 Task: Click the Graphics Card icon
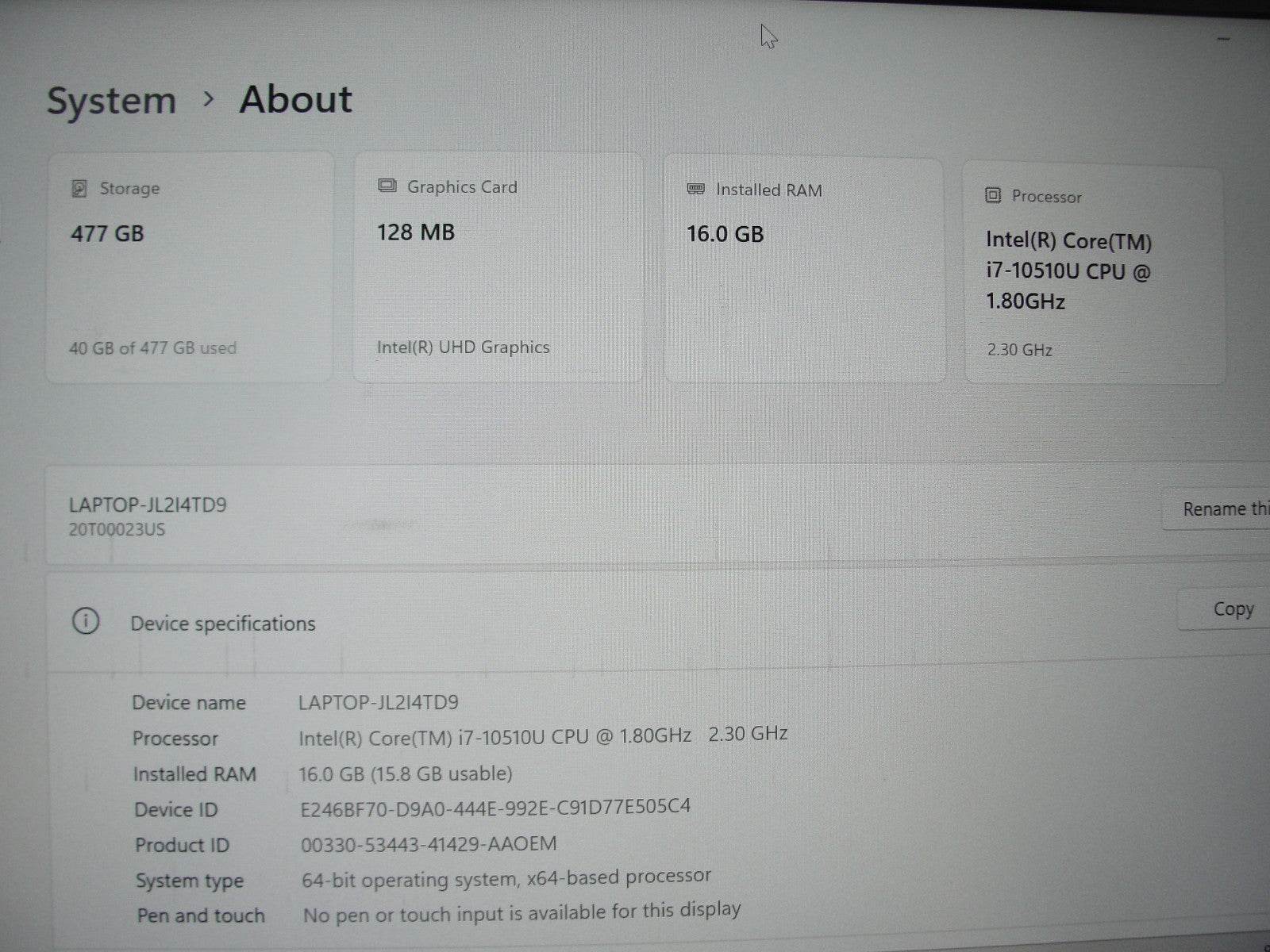387,186
